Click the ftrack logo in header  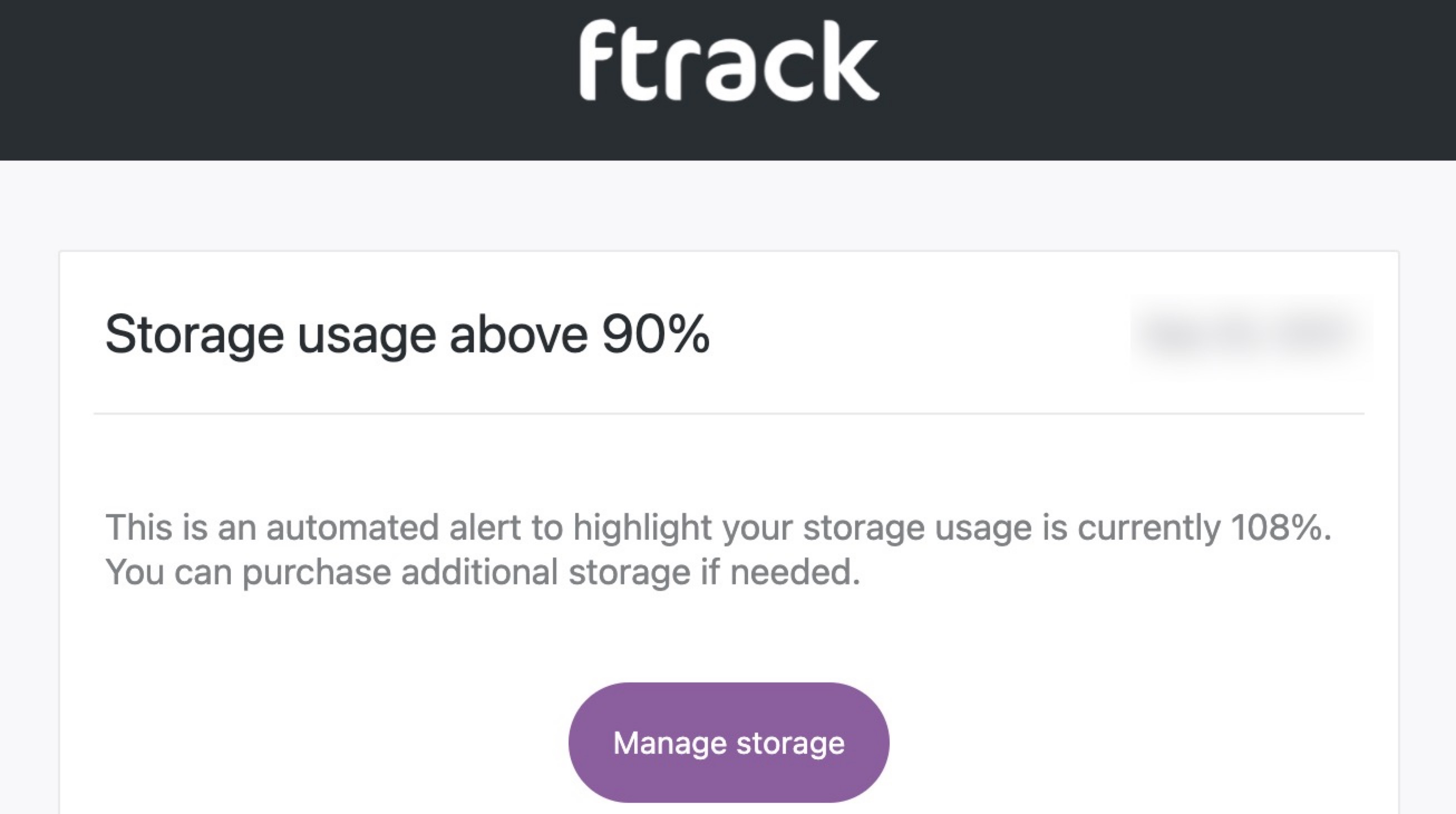click(x=729, y=60)
